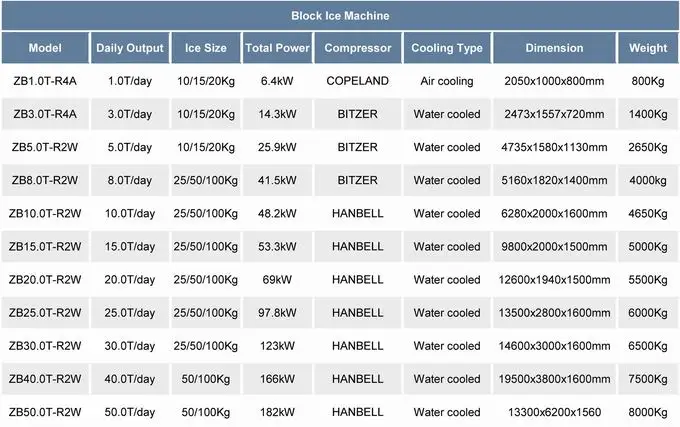Click the Weight column header
680x427 pixels.
648,48
